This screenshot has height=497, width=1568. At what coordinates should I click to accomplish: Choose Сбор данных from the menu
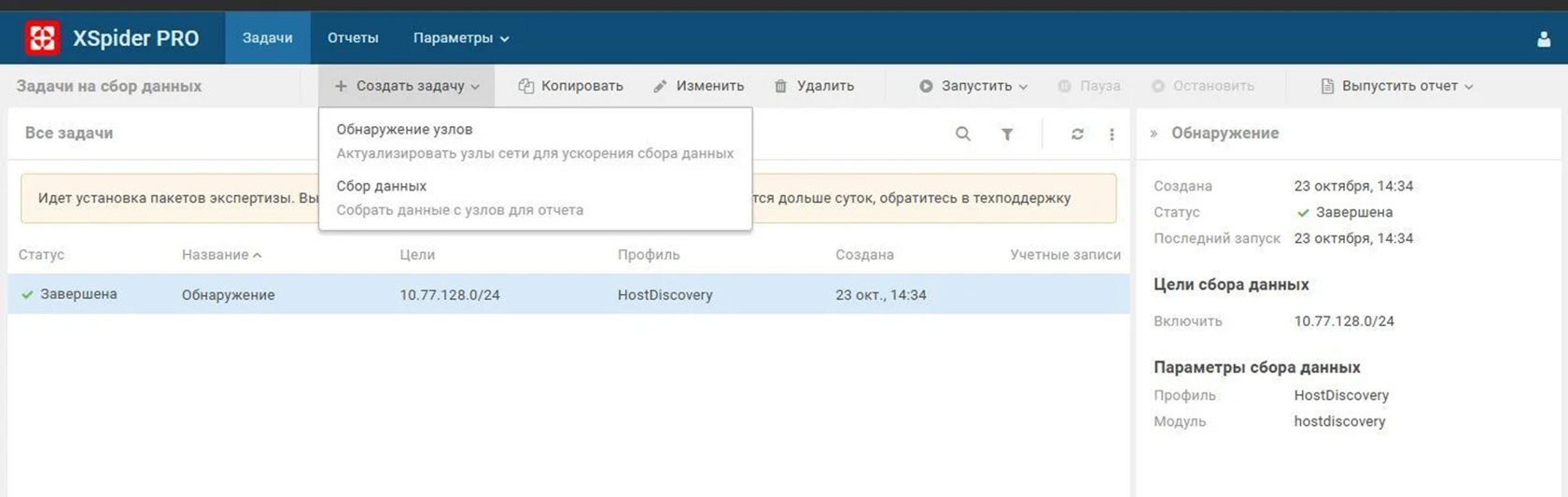point(535,198)
